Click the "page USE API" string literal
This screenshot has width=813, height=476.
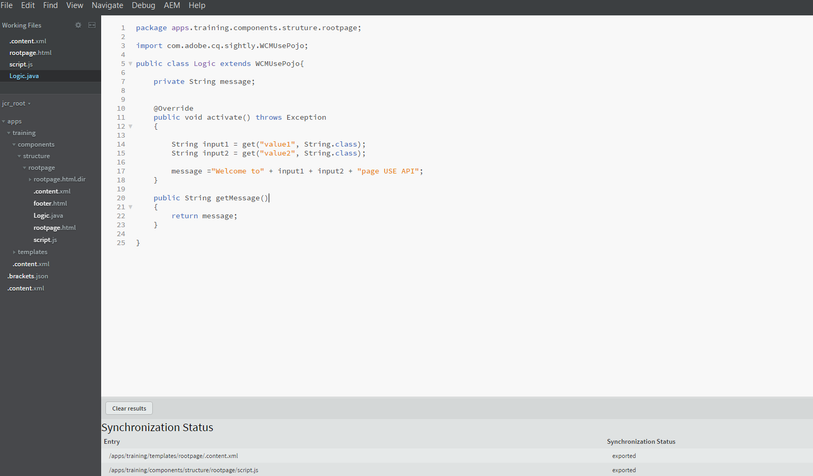click(x=388, y=171)
